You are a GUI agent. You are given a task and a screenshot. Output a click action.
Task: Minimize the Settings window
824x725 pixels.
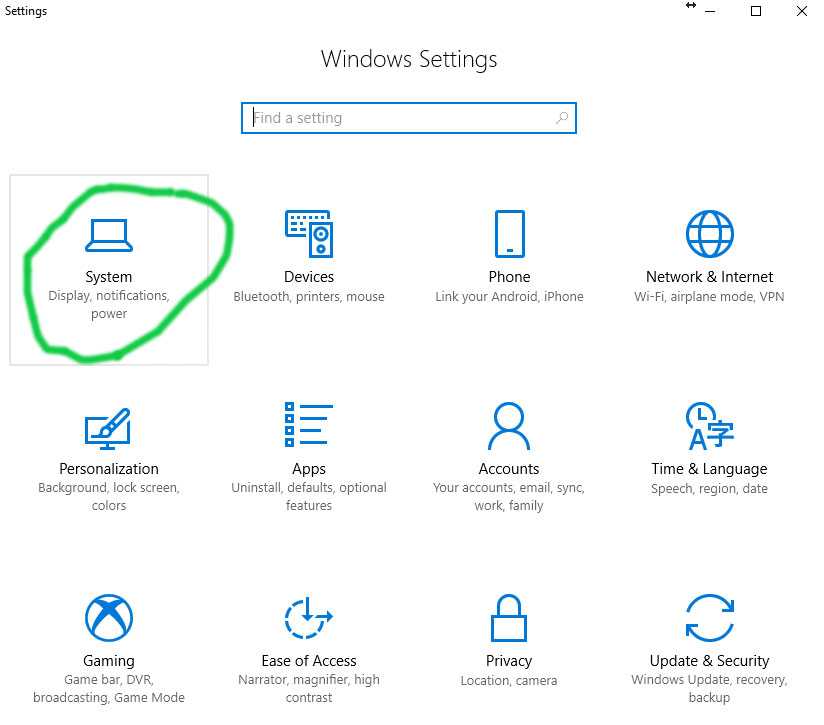coord(709,11)
